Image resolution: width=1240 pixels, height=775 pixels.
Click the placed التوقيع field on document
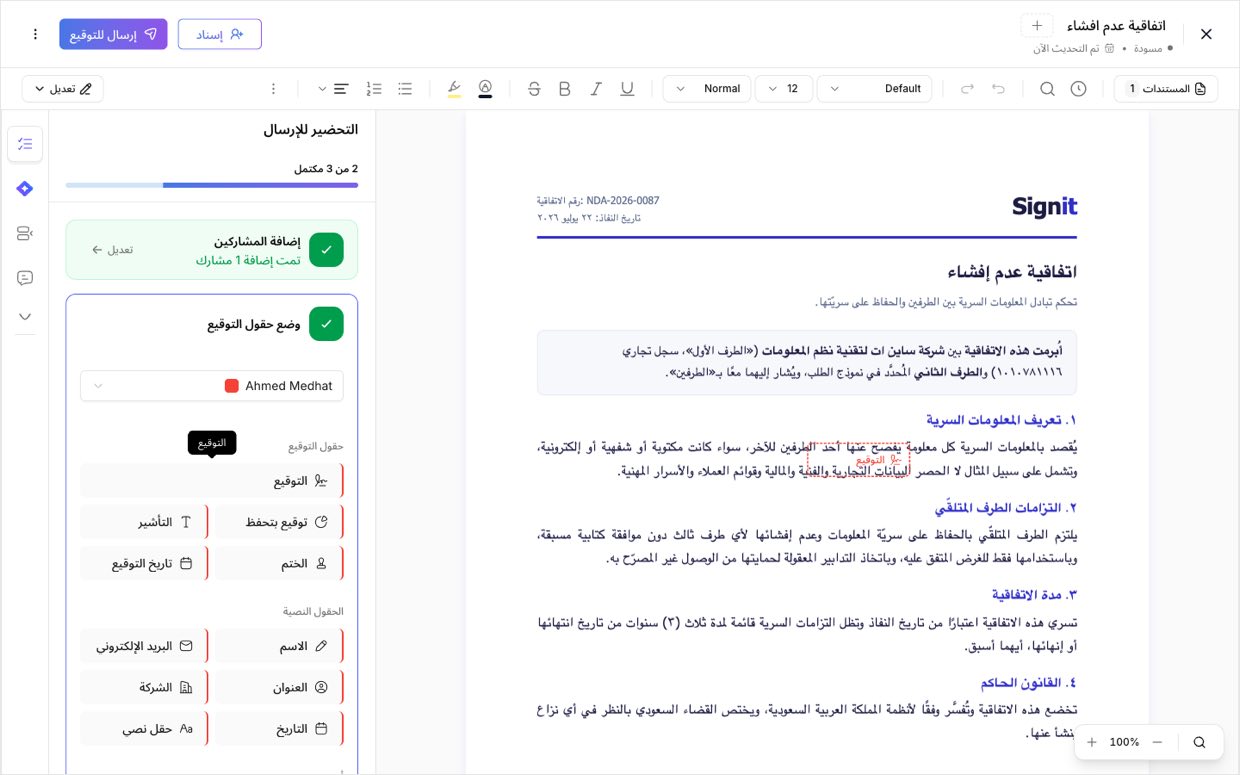[x=860, y=460]
